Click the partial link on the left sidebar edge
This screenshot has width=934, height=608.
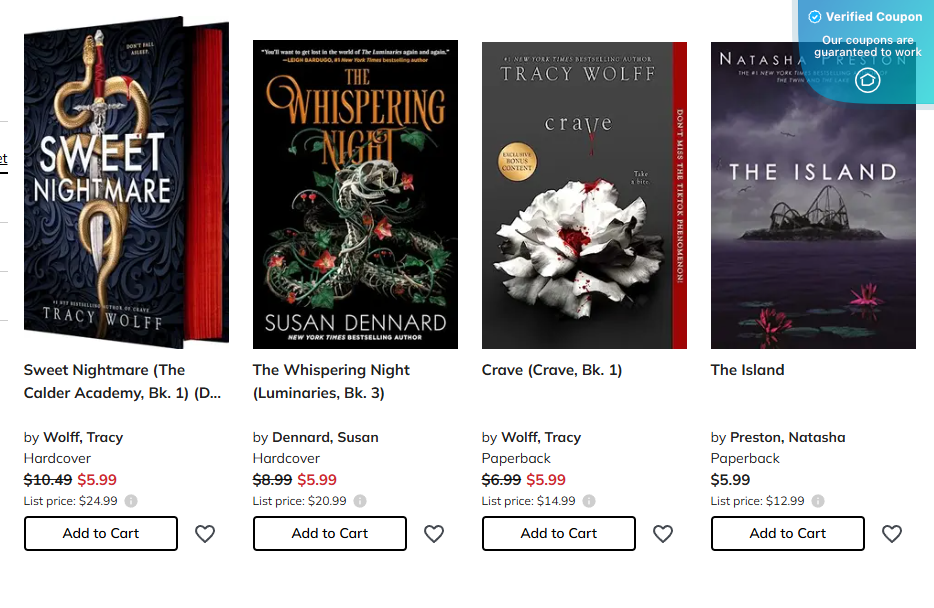click(x=3, y=158)
